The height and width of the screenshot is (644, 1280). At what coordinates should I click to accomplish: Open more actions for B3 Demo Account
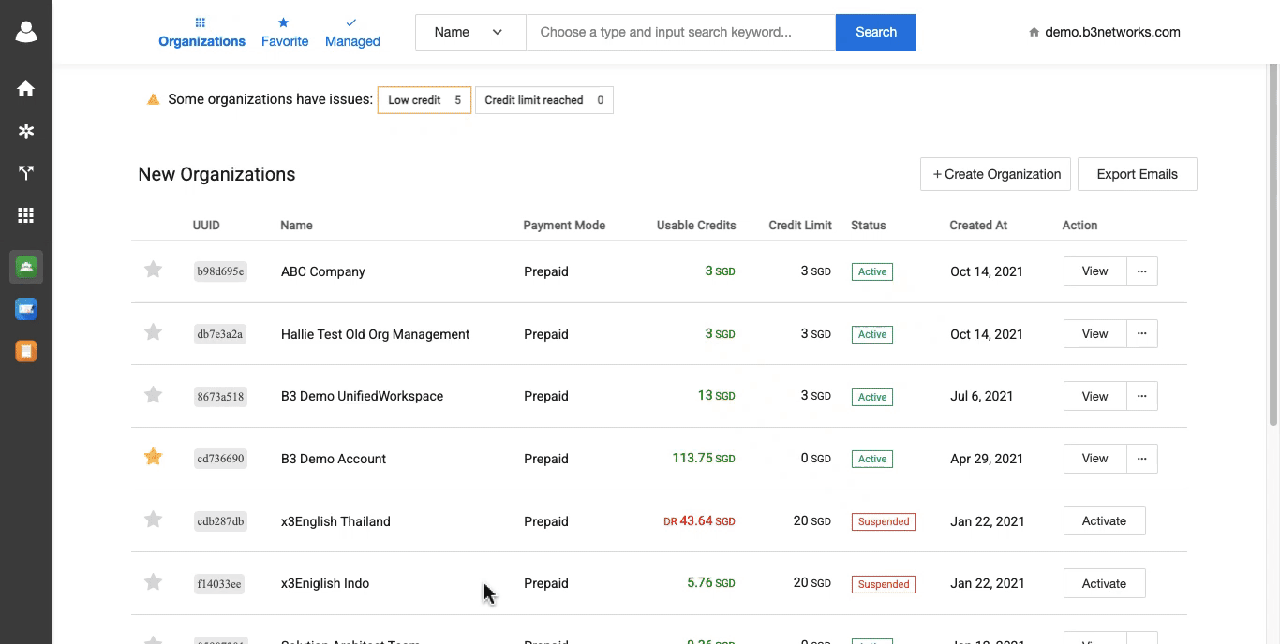point(1142,458)
